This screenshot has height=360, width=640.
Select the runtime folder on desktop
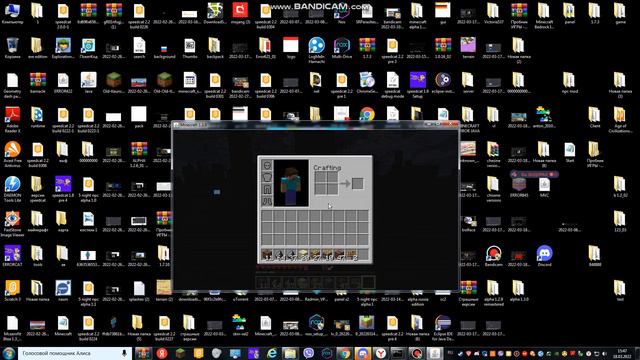pyautogui.click(x=38, y=117)
